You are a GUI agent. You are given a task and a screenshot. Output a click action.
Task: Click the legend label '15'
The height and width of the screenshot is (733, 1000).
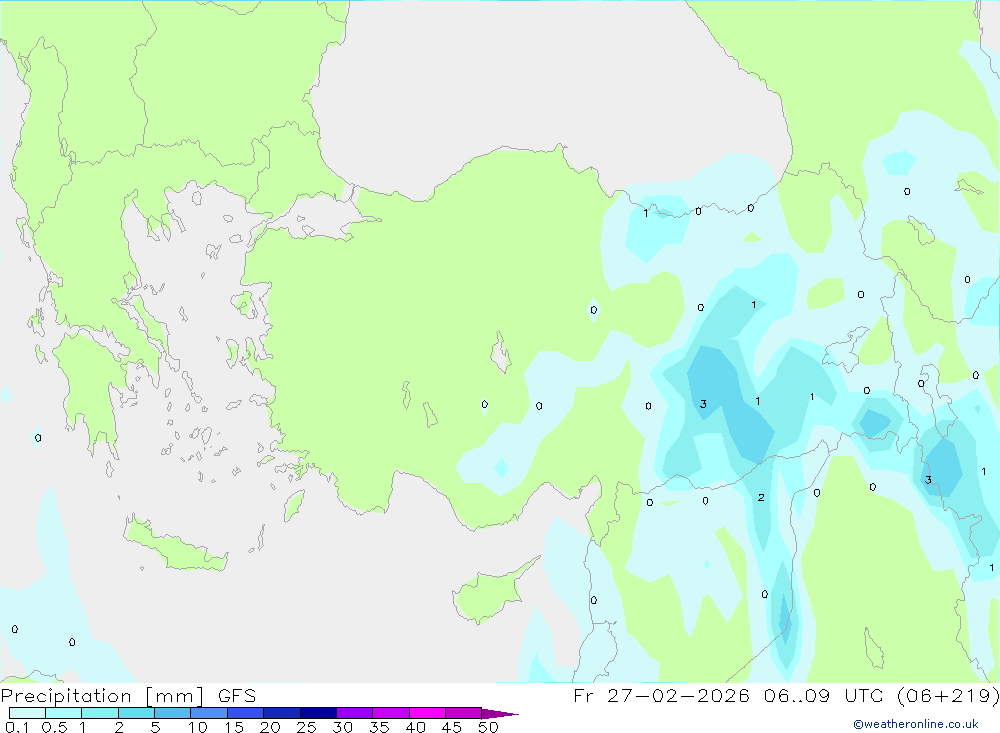[234, 727]
